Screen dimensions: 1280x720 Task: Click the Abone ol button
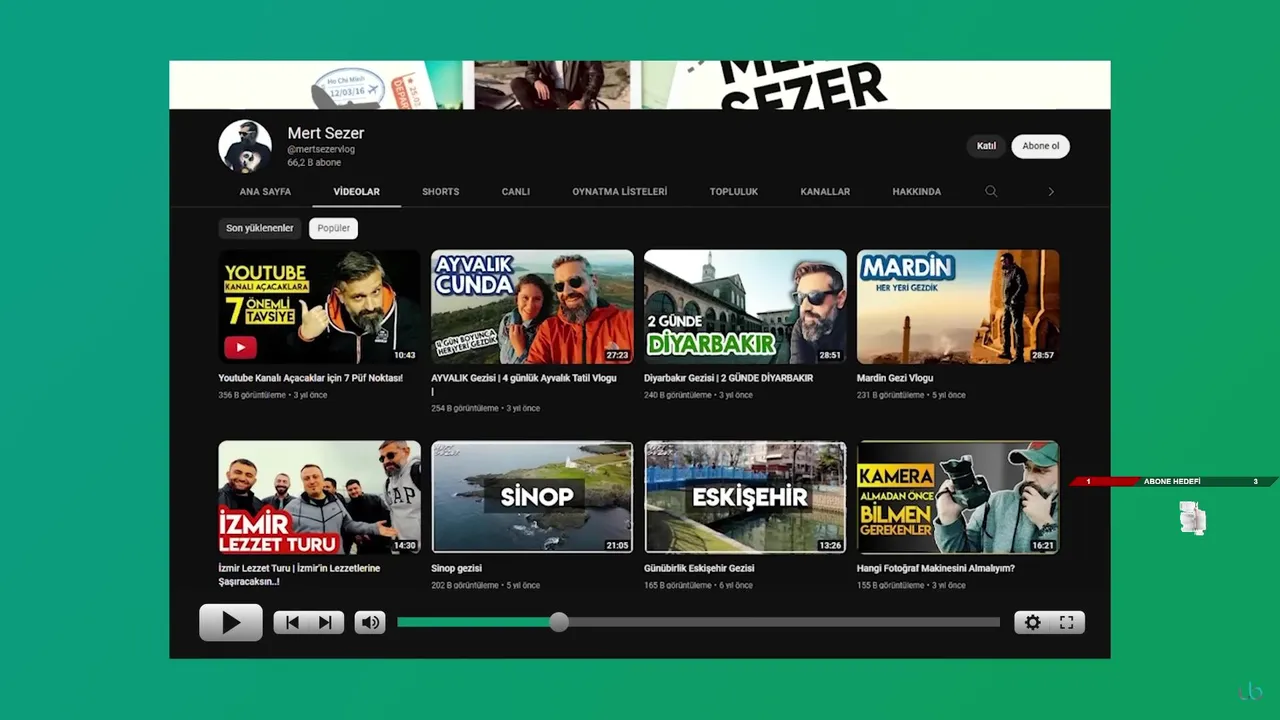pos(1040,146)
